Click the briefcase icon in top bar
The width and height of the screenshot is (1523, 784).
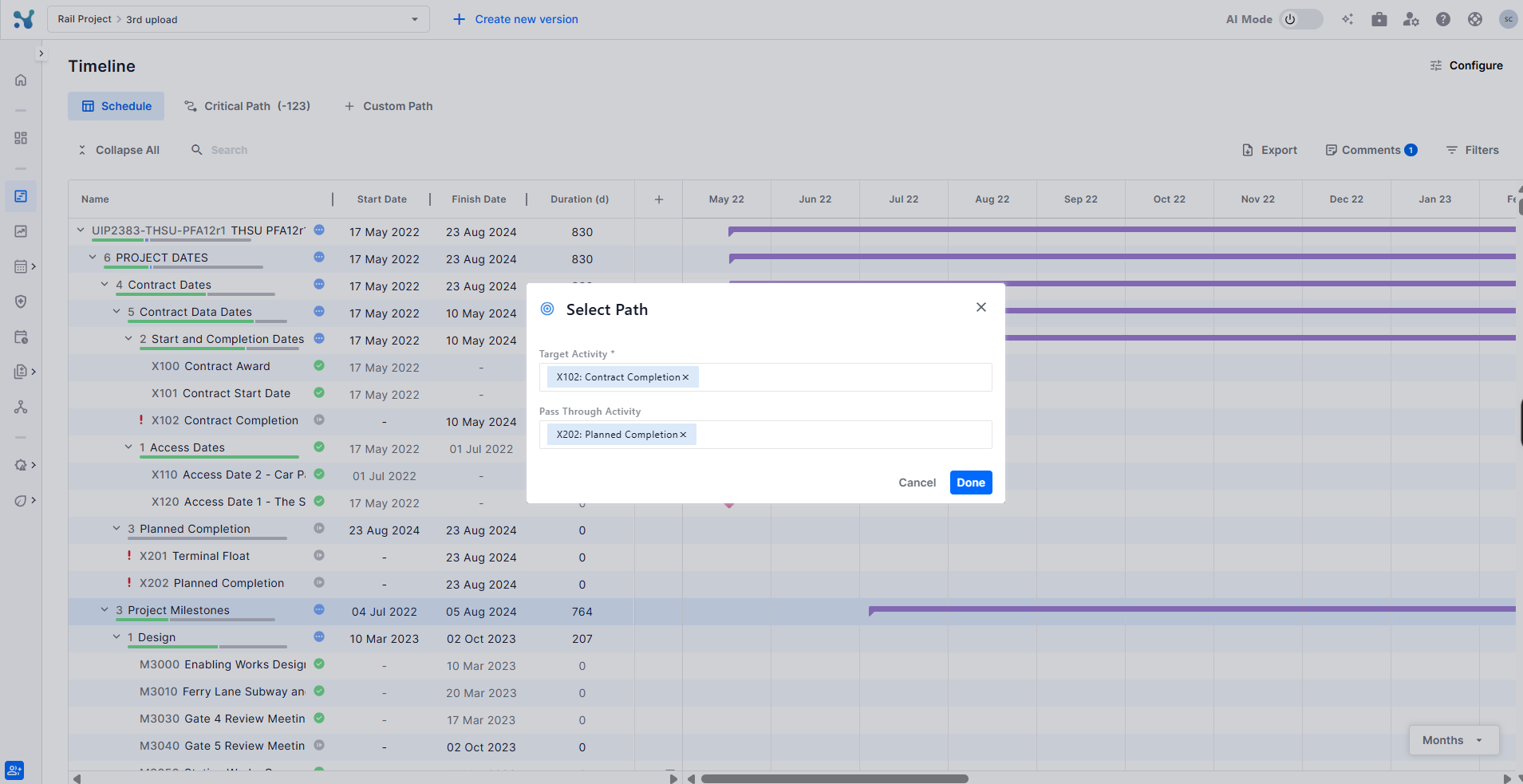(x=1379, y=19)
